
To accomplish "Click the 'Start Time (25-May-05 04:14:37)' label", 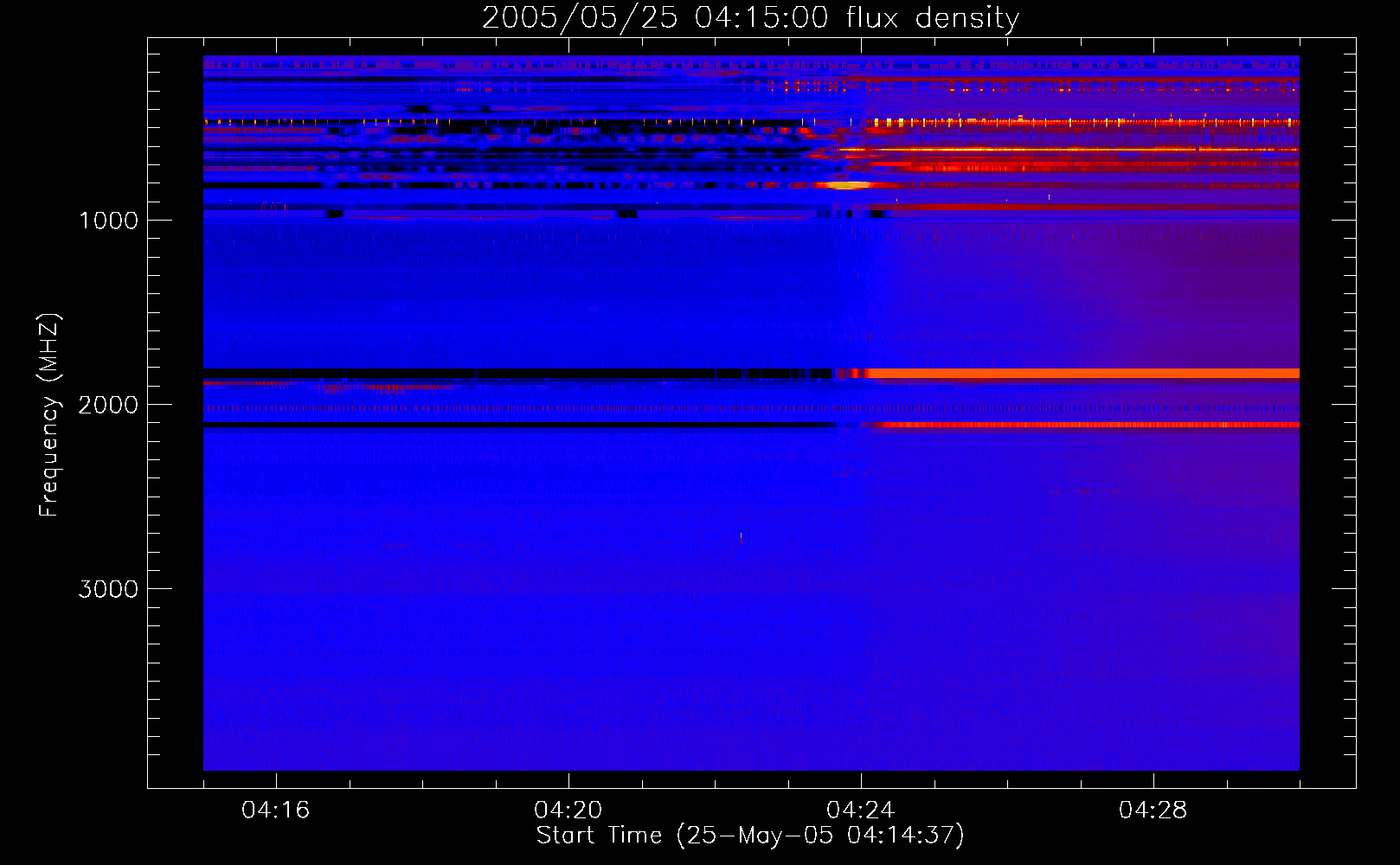I will coord(750,836).
